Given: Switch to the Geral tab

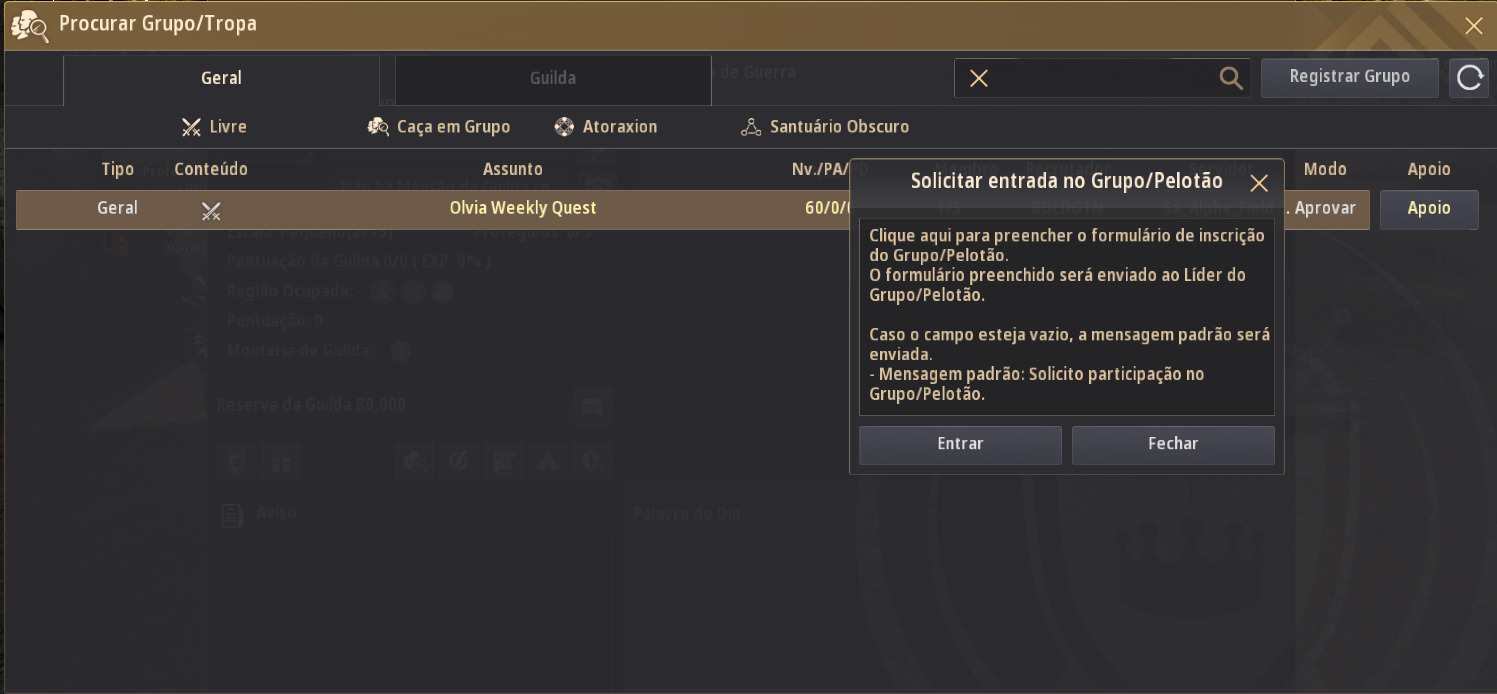Looking at the screenshot, I should pos(221,78).
